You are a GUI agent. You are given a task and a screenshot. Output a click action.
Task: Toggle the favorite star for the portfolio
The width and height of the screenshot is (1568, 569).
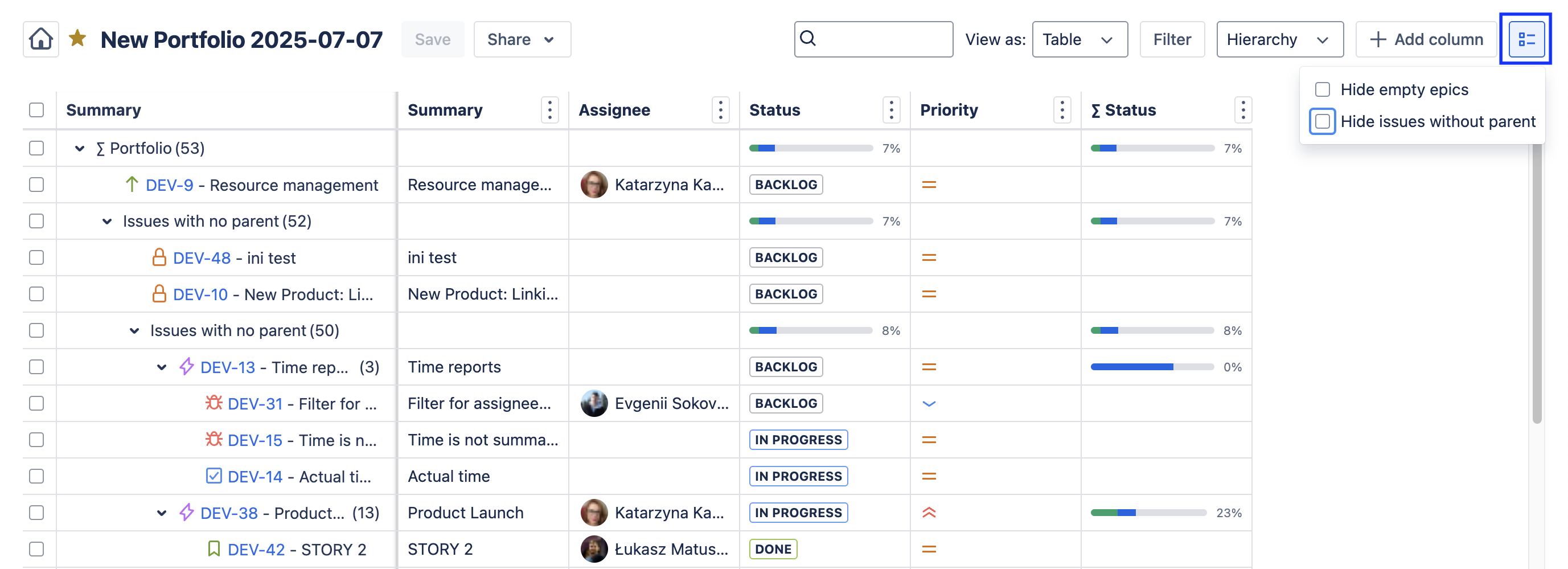pos(77,39)
